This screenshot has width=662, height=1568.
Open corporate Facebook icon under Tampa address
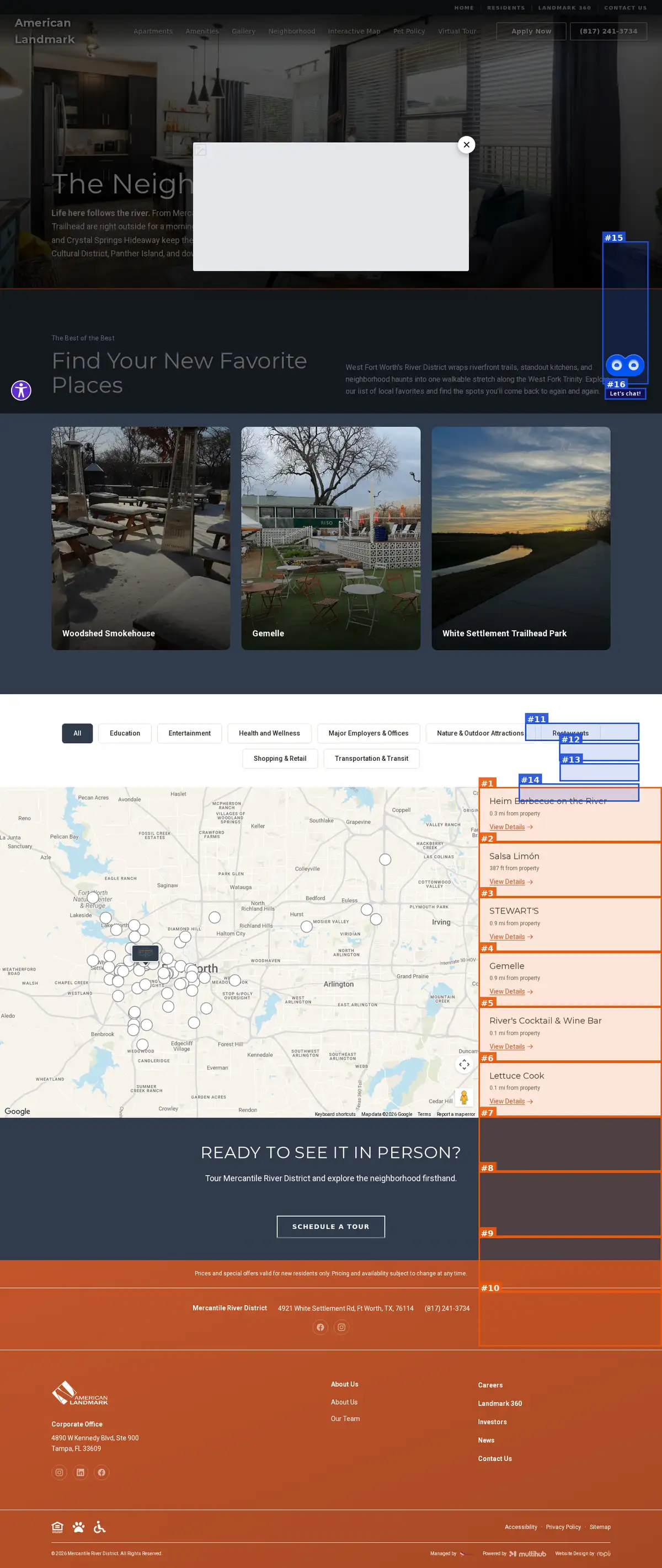pos(102,1472)
